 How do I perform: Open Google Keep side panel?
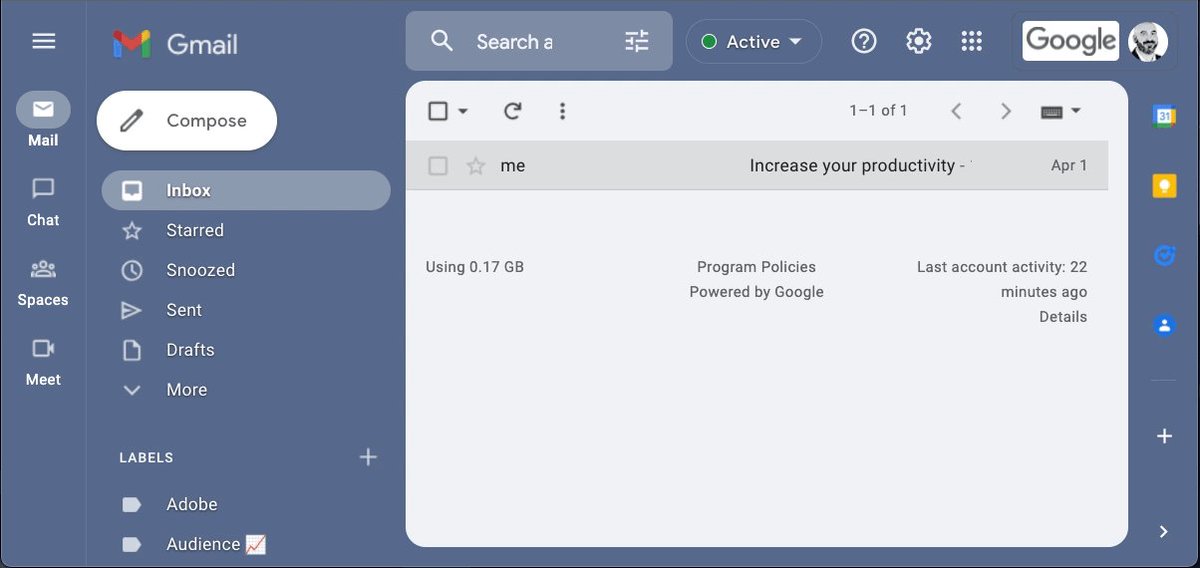coord(1164,186)
